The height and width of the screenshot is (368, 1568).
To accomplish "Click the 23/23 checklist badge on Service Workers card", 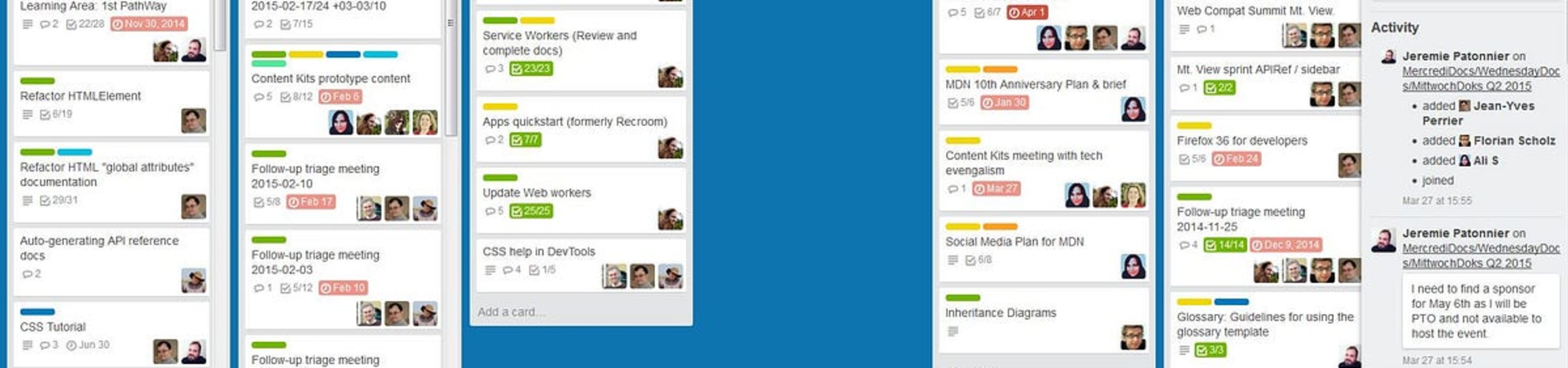I will click(x=531, y=69).
